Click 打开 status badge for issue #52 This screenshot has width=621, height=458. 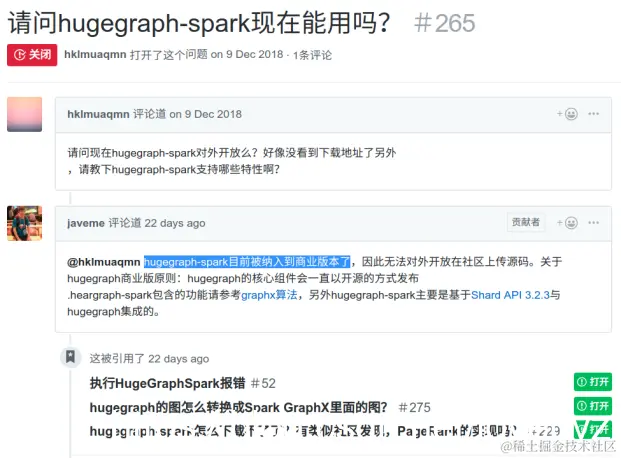coord(592,382)
